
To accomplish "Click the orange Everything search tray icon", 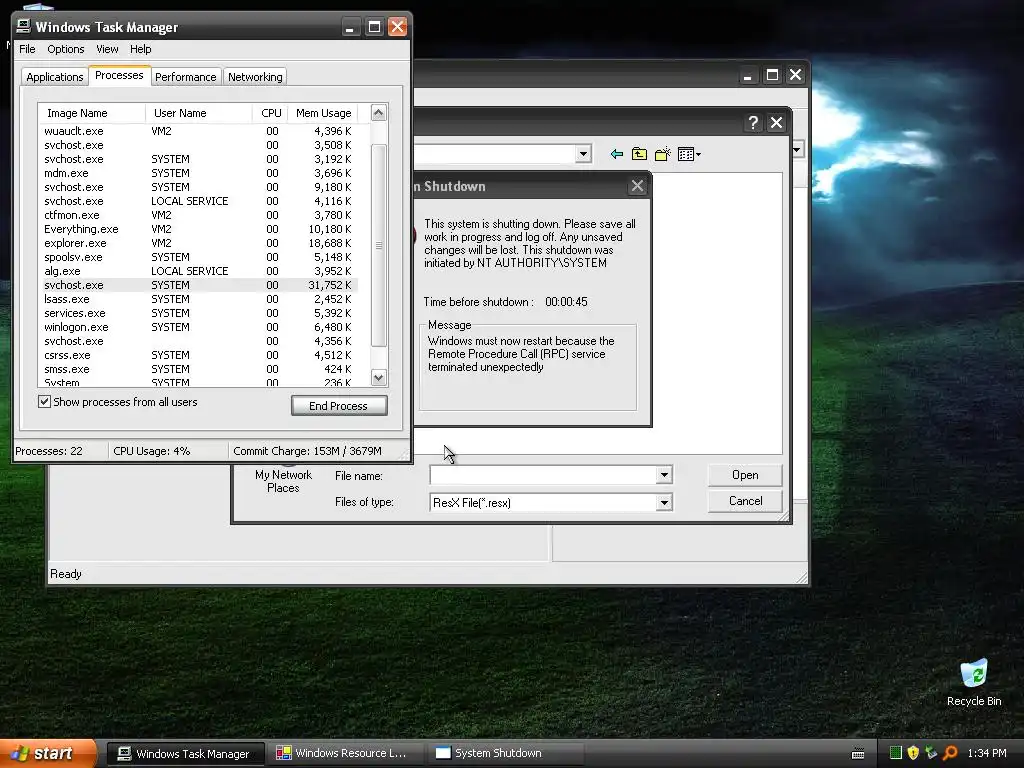I will (x=950, y=753).
